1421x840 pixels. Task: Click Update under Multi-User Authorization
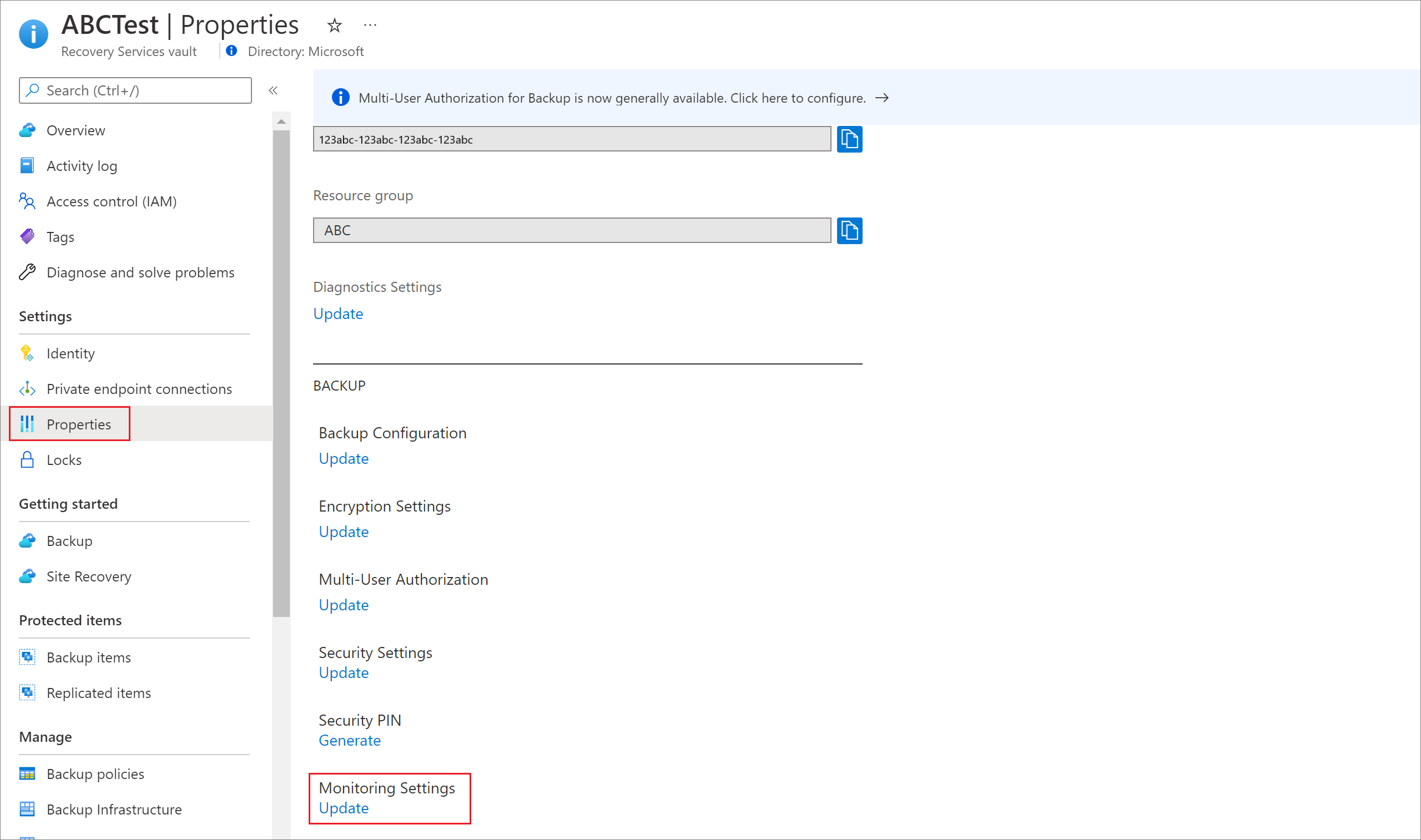click(343, 605)
